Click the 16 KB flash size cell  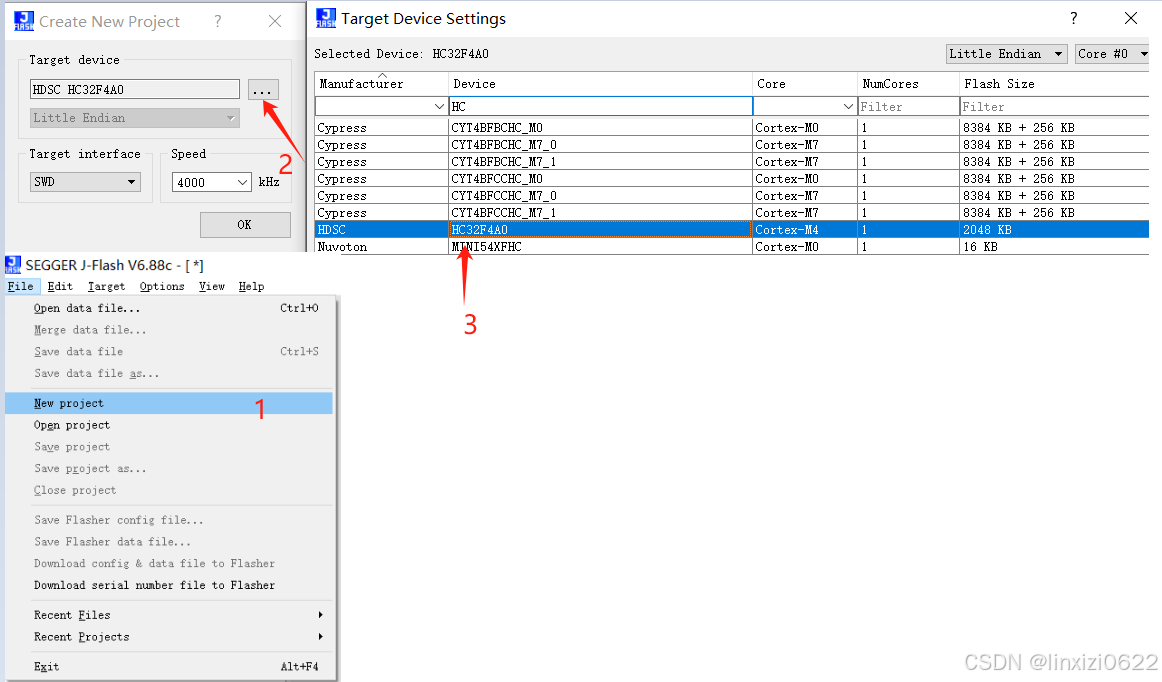tap(1055, 247)
